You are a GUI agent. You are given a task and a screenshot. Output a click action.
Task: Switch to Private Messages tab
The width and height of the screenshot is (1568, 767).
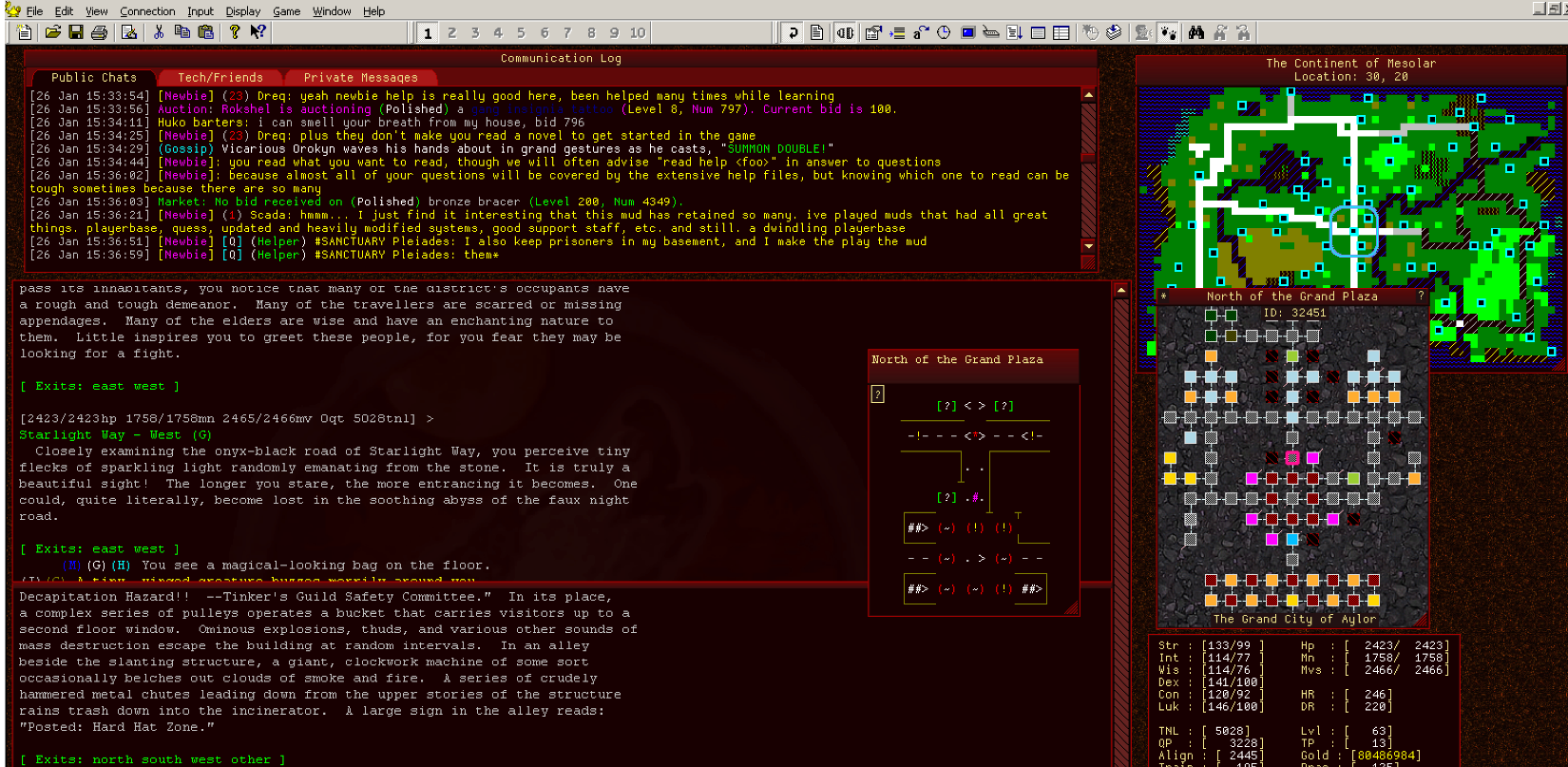click(x=361, y=78)
